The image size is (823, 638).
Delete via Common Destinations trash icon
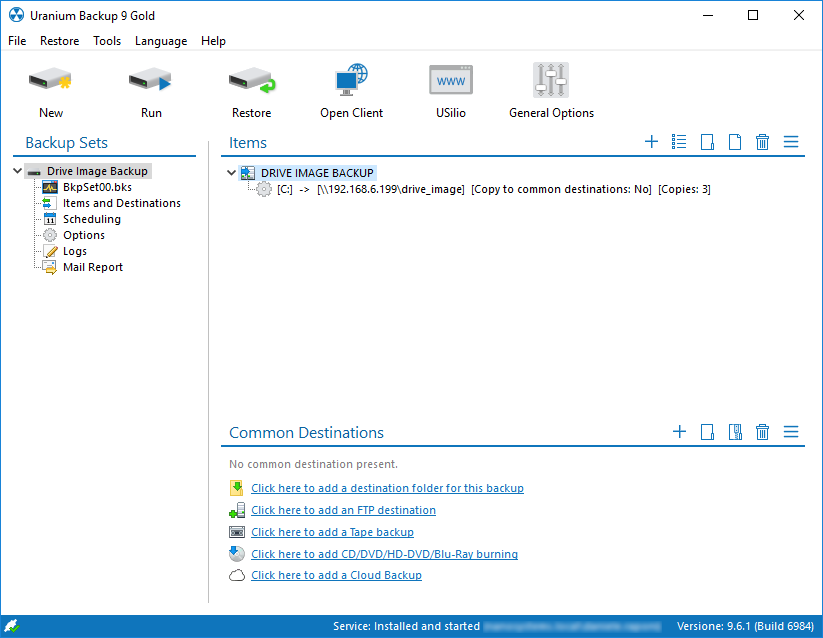763,432
